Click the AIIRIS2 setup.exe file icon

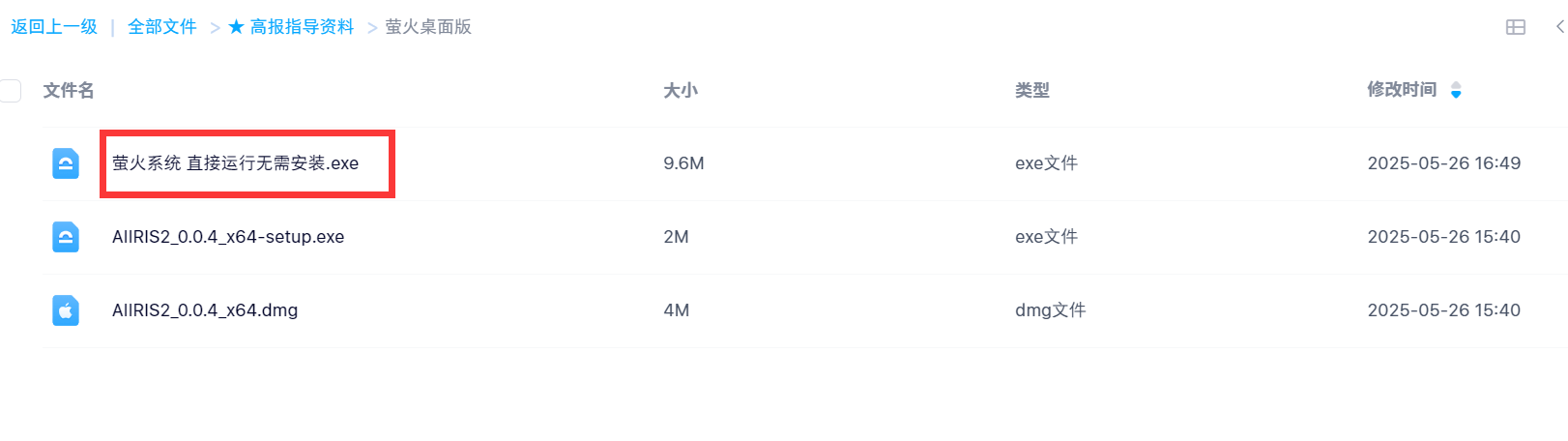click(x=66, y=237)
